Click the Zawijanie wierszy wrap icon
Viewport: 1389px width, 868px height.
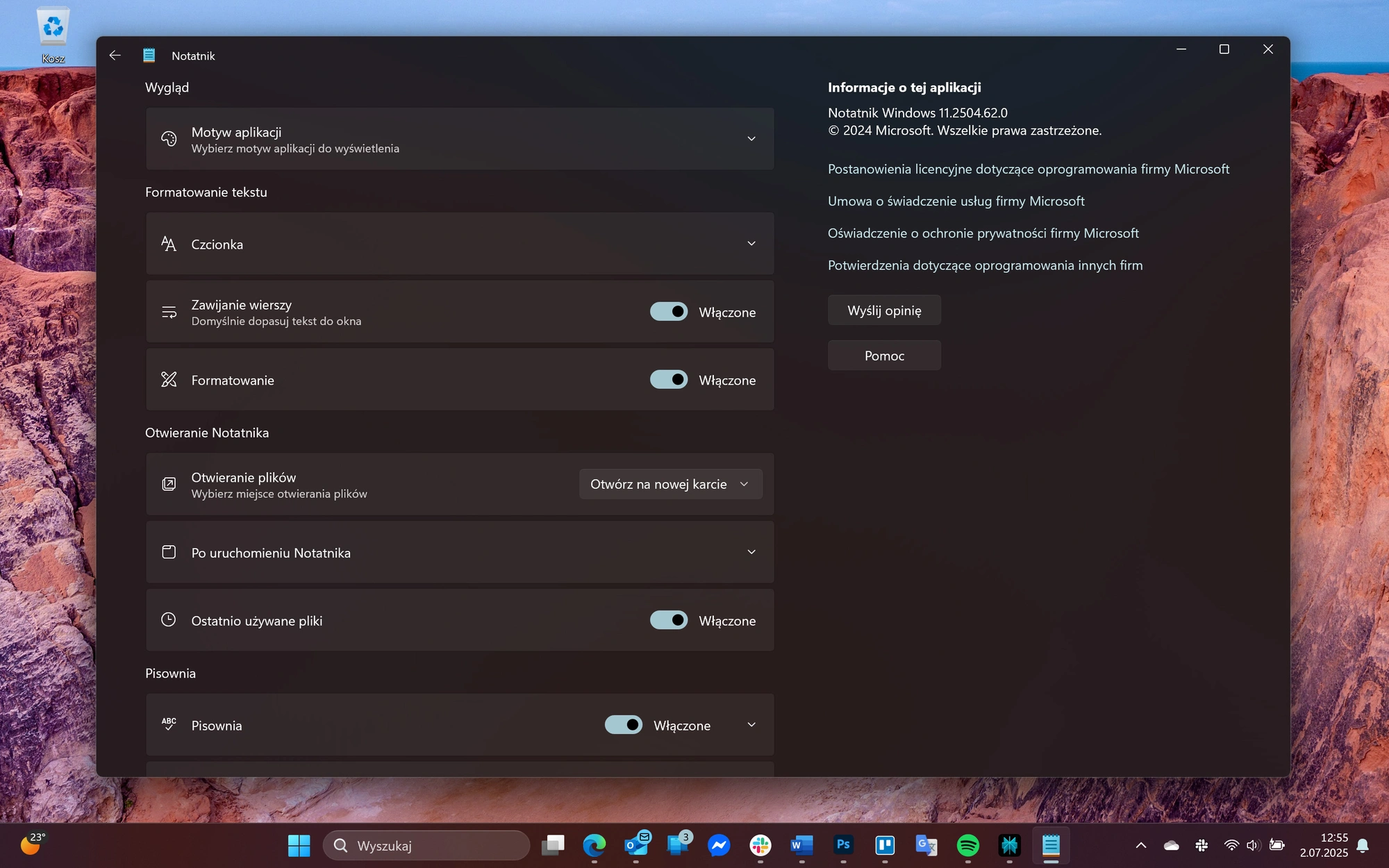coord(169,312)
